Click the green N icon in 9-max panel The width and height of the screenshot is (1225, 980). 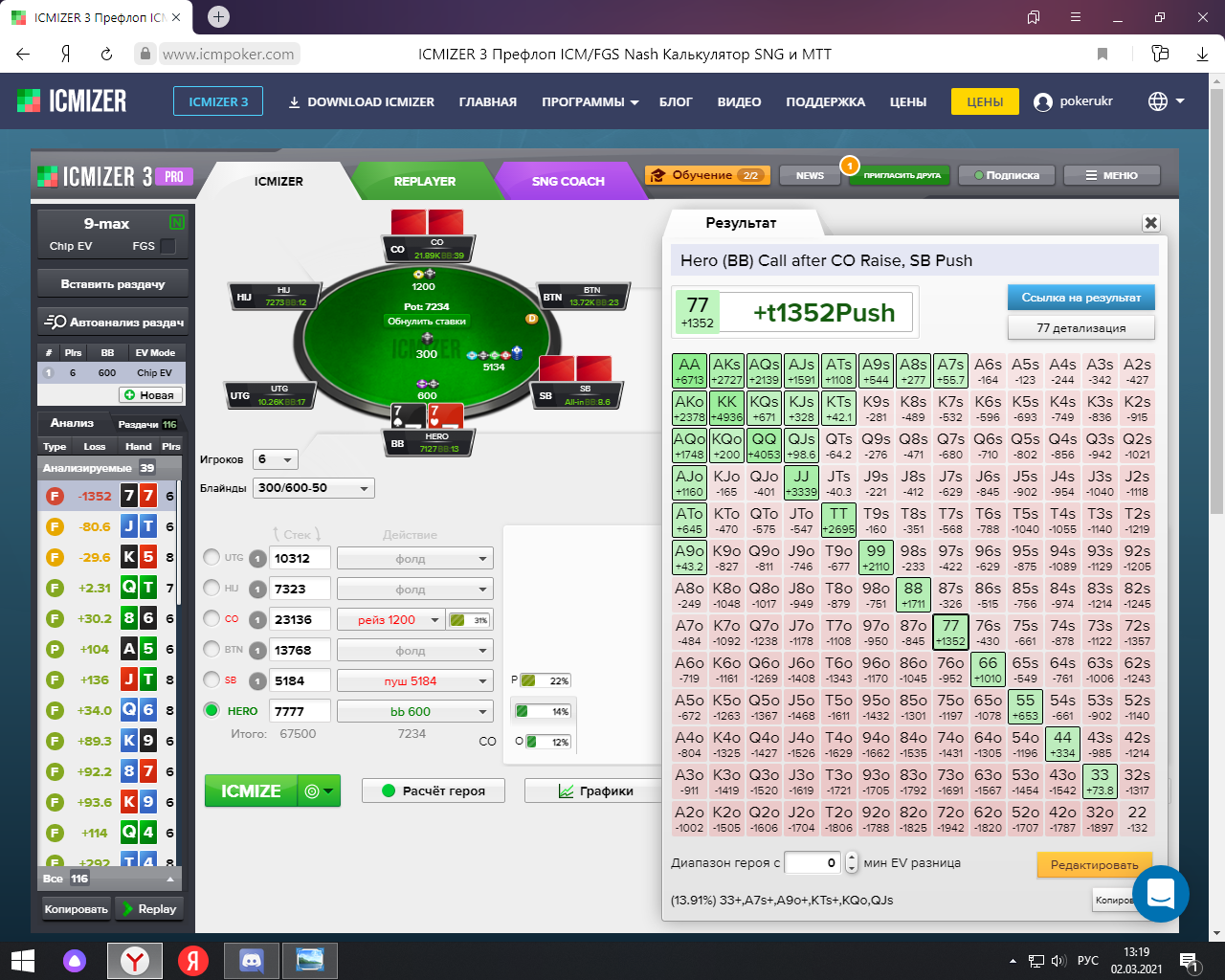(176, 222)
